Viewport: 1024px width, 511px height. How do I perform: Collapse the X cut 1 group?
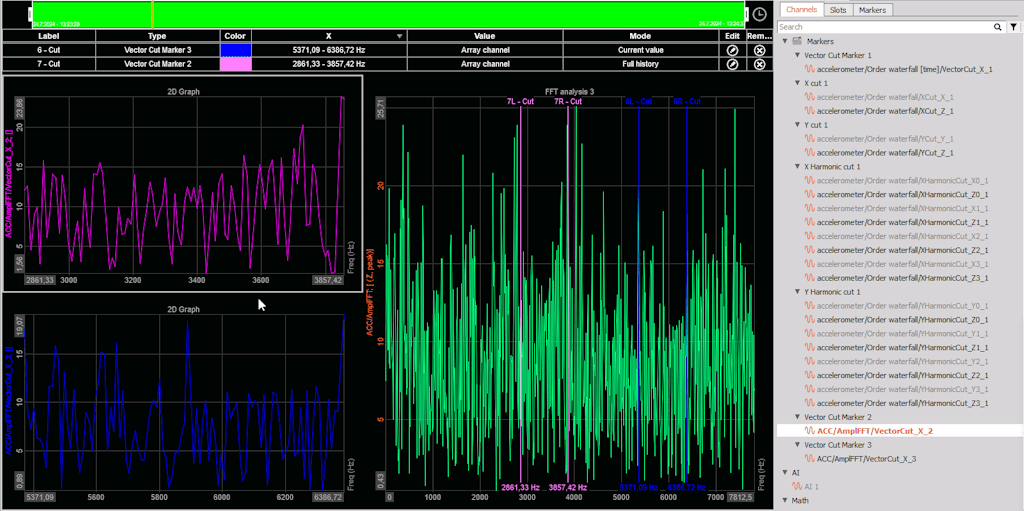pyautogui.click(x=798, y=83)
